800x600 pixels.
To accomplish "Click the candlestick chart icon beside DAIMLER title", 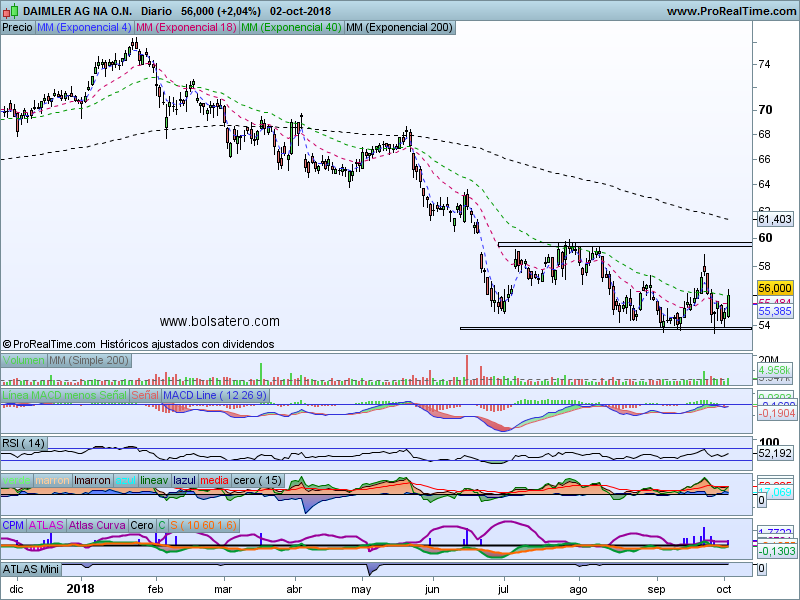I will pyautogui.click(x=10, y=11).
